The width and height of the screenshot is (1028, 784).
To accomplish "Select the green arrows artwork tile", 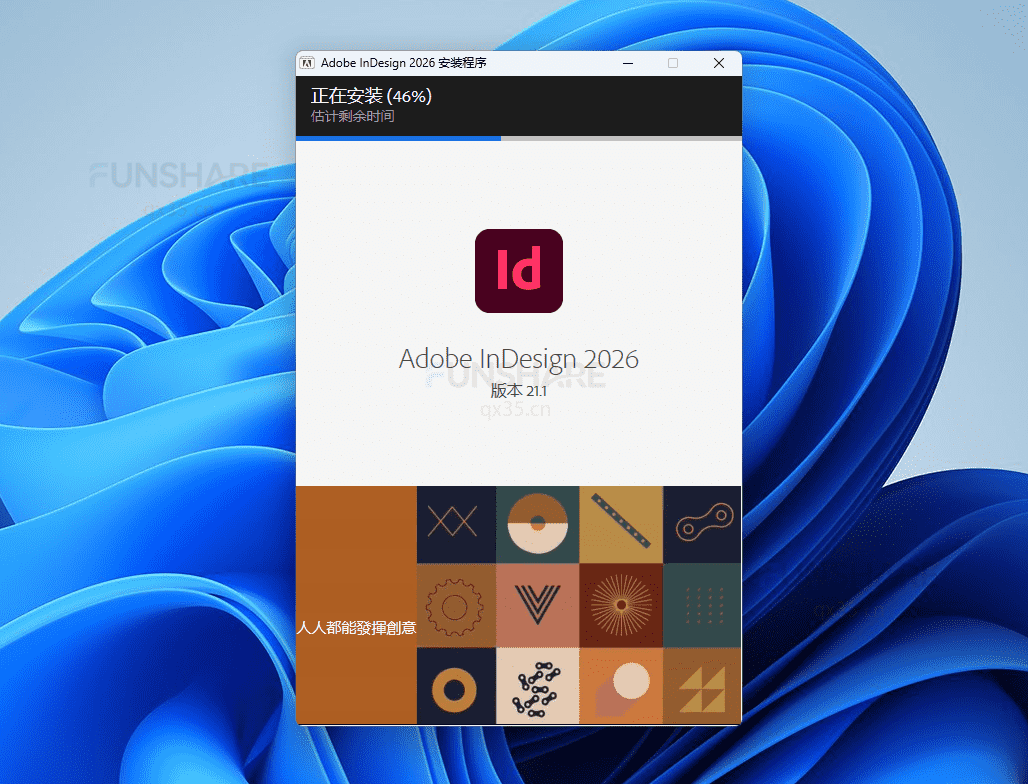I will [x=702, y=686].
